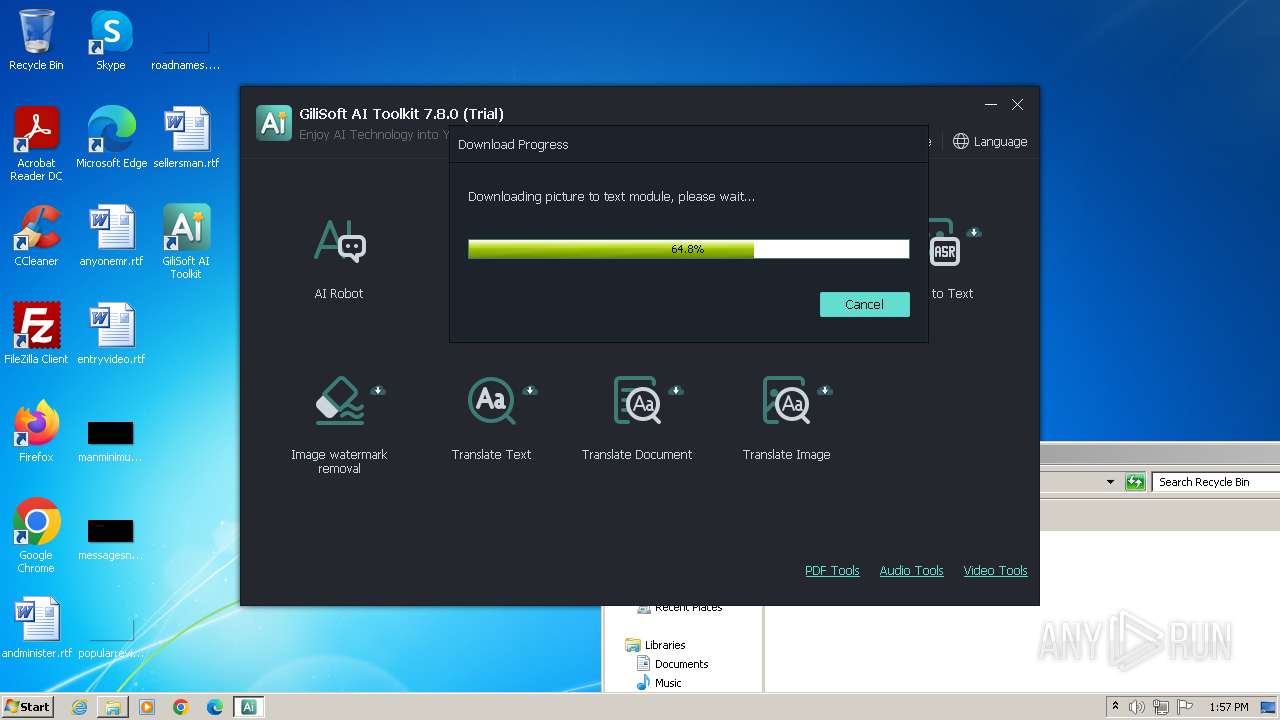Image resolution: width=1280 pixels, height=720 pixels.
Task: Select GiliSoft AI Toolkit desktop shortcut
Action: tap(186, 241)
